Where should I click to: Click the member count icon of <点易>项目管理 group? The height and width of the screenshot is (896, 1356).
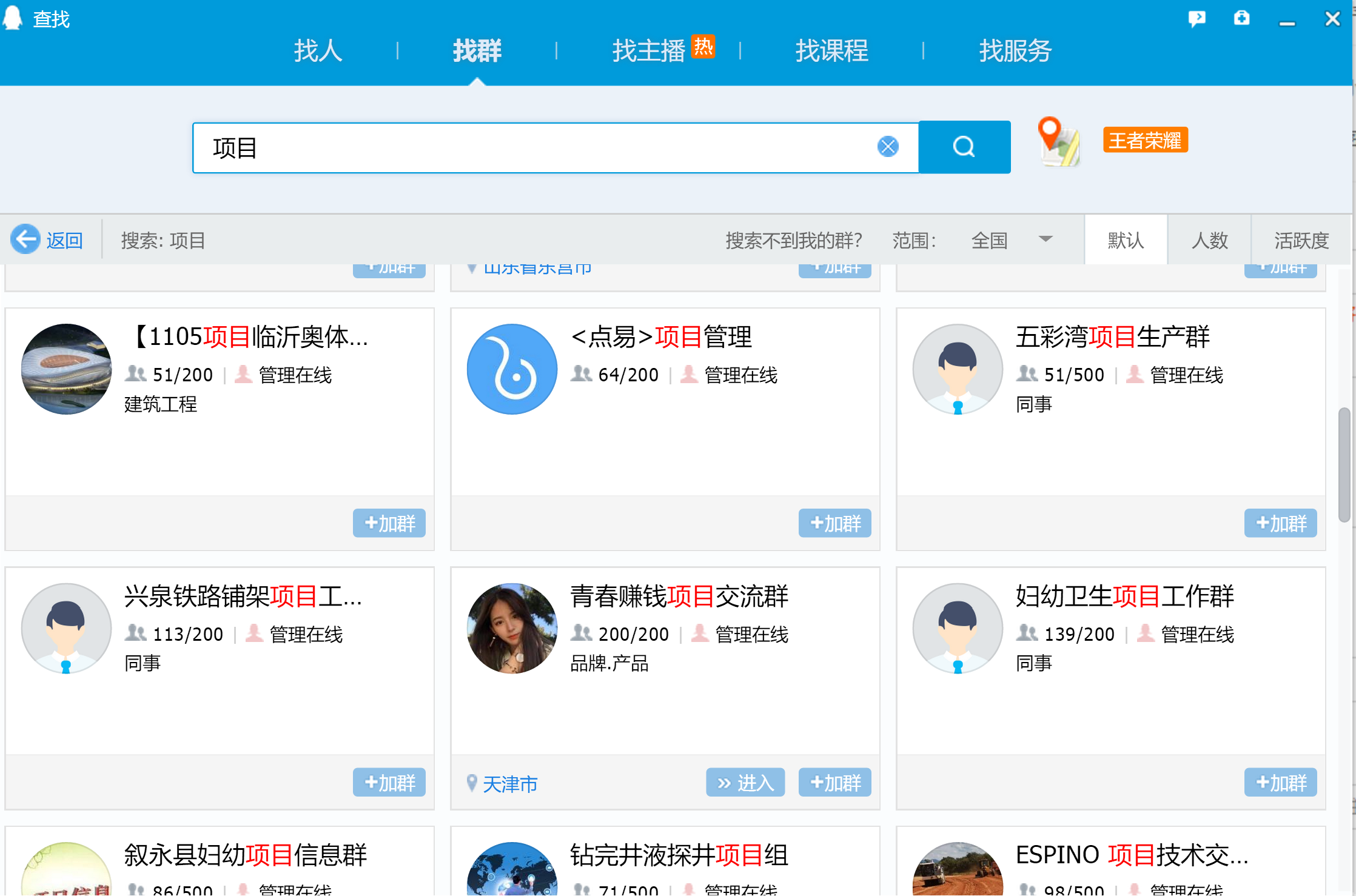pyautogui.click(x=581, y=374)
